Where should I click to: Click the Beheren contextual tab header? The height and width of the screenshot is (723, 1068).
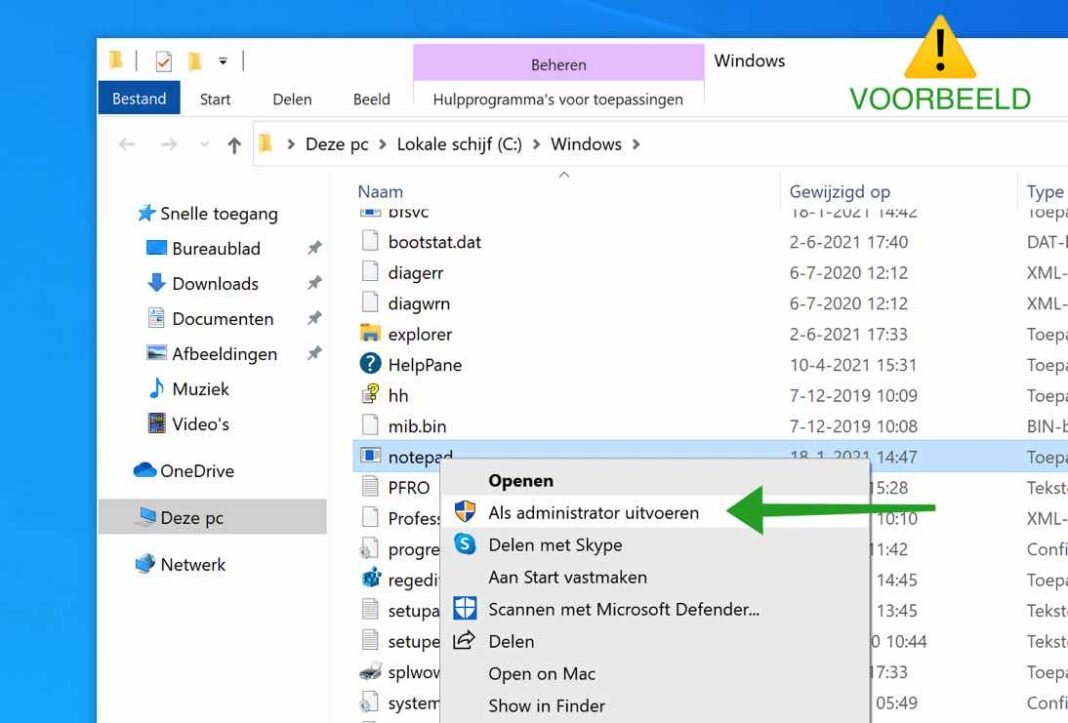click(559, 64)
